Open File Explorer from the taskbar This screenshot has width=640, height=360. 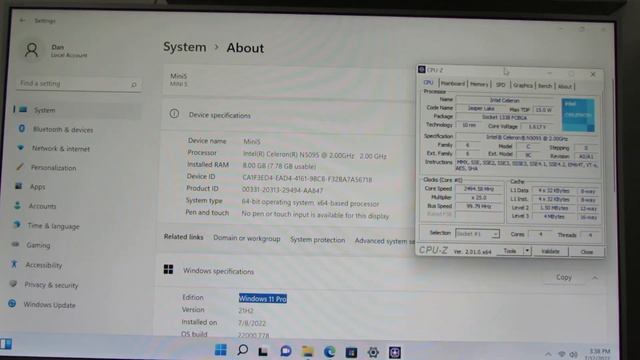(x=307, y=351)
